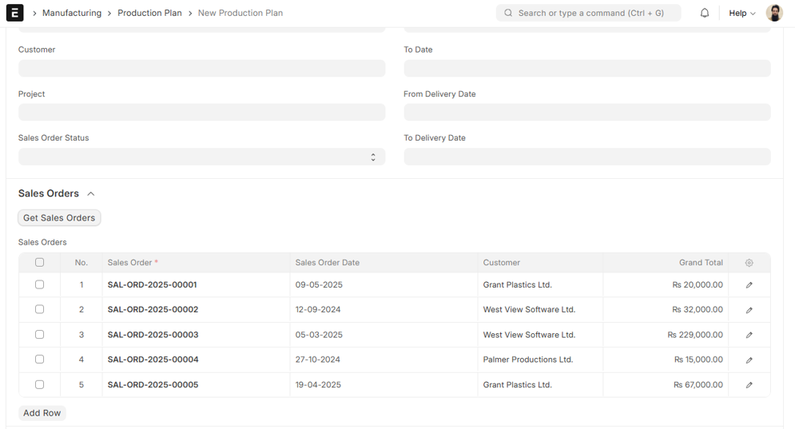This screenshot has width=795, height=429.
Task: Open table column settings gear icon
Action: (749, 263)
